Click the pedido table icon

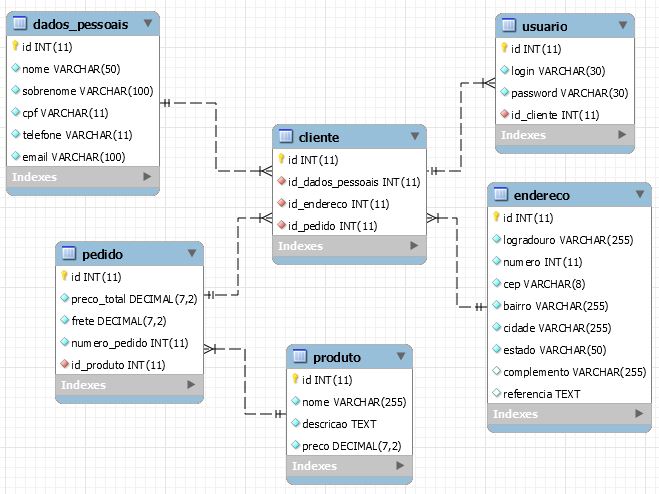point(69,253)
